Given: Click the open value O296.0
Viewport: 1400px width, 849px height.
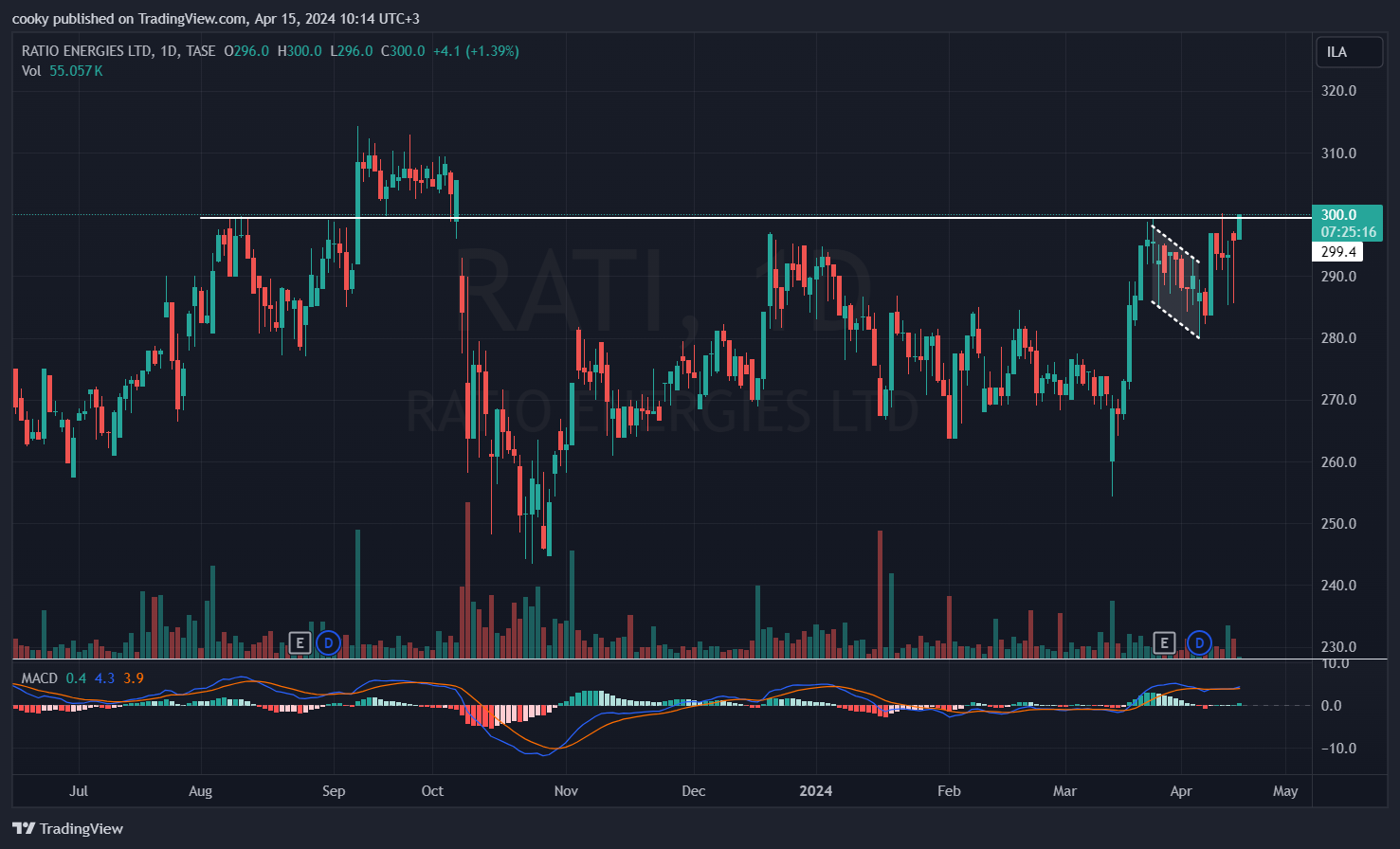Looking at the screenshot, I should (246, 51).
